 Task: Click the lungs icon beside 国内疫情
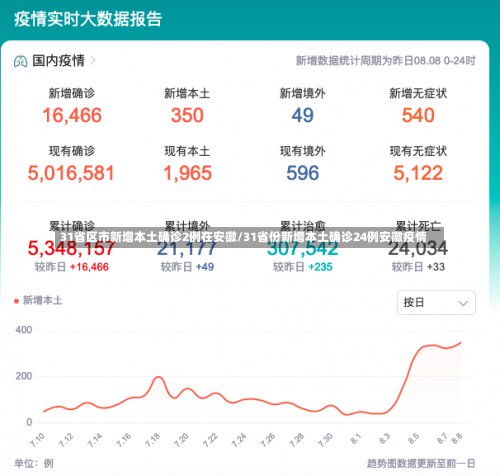[20, 61]
